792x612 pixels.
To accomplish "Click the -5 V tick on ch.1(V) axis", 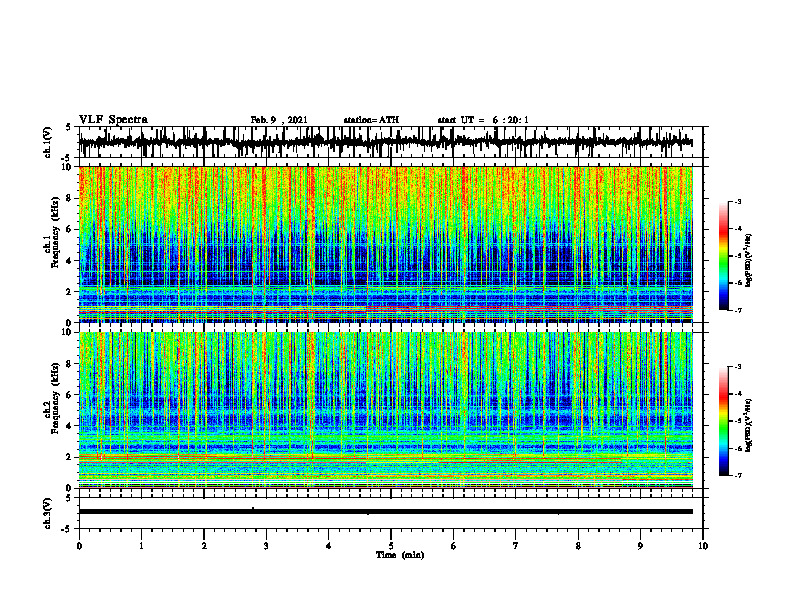I will click(x=67, y=158).
